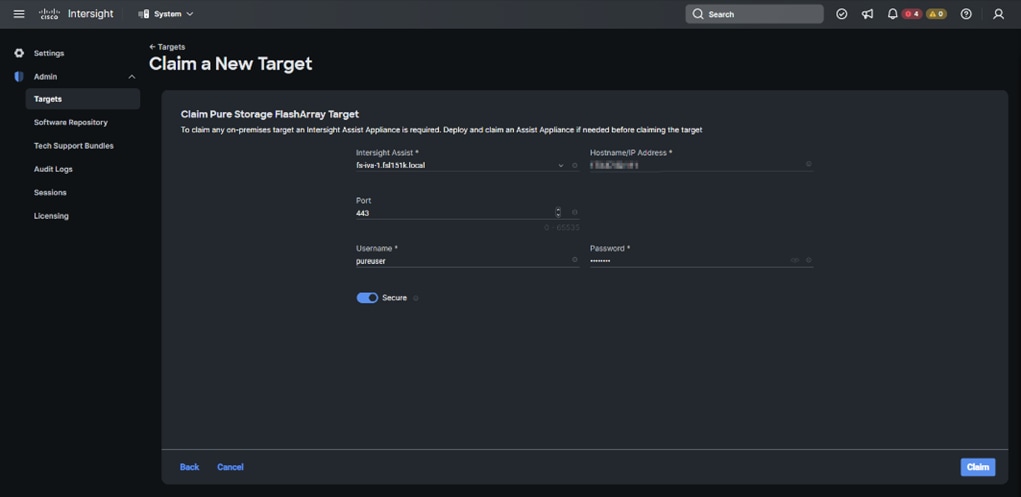1021x497 pixels.
Task: Collapse the Admin section in sidebar
Action: pyautogui.click(x=131, y=77)
